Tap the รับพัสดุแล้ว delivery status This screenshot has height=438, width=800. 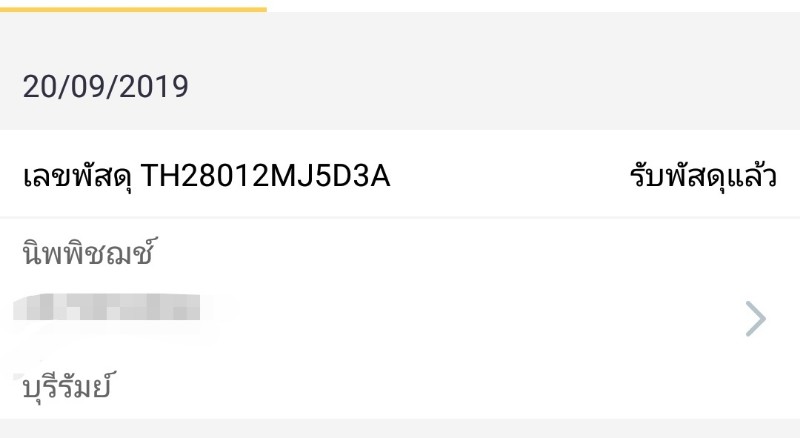(x=703, y=177)
